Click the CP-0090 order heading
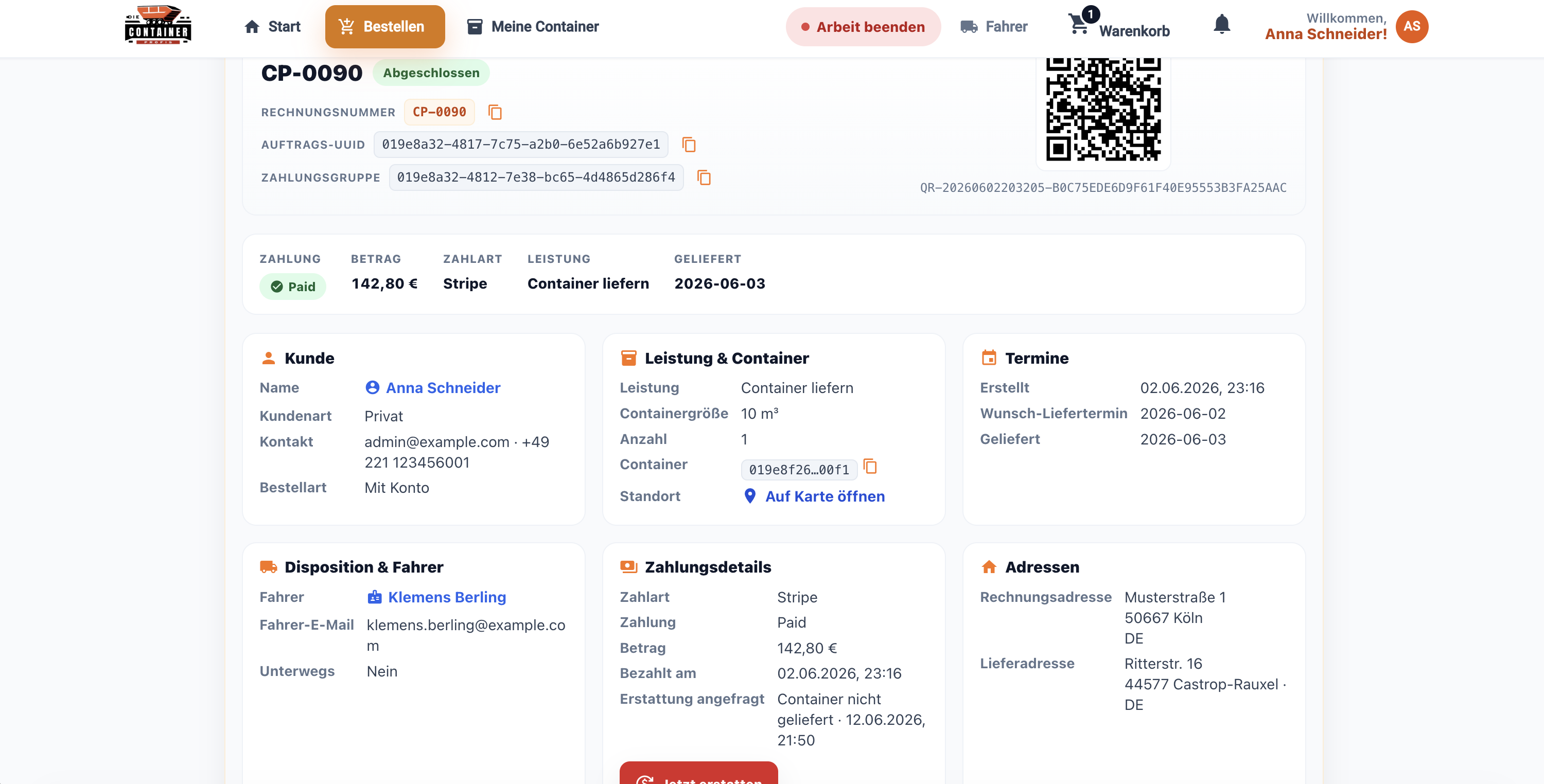The image size is (1544, 784). point(312,73)
